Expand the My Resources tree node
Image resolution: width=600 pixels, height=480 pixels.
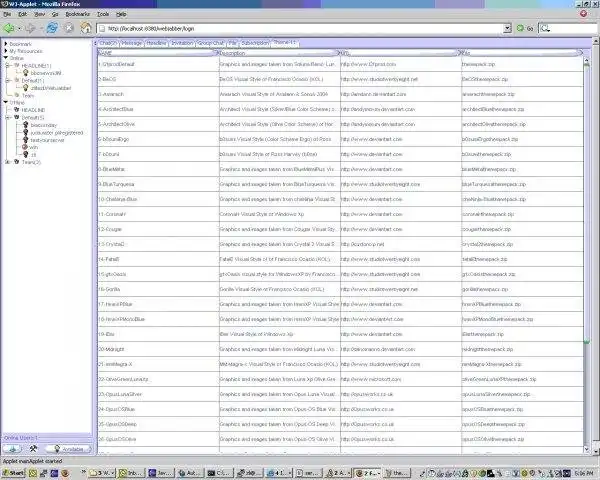click(6, 51)
